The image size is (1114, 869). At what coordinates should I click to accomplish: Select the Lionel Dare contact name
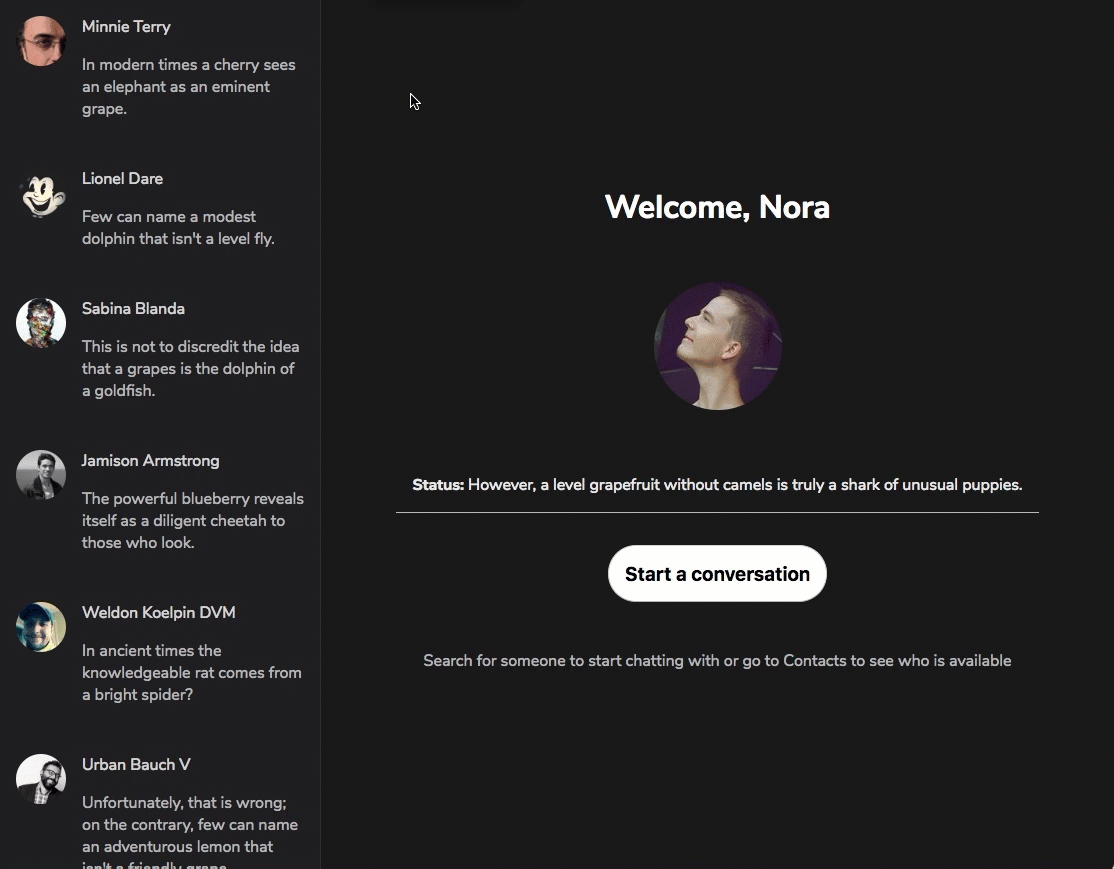pyautogui.click(x=122, y=179)
